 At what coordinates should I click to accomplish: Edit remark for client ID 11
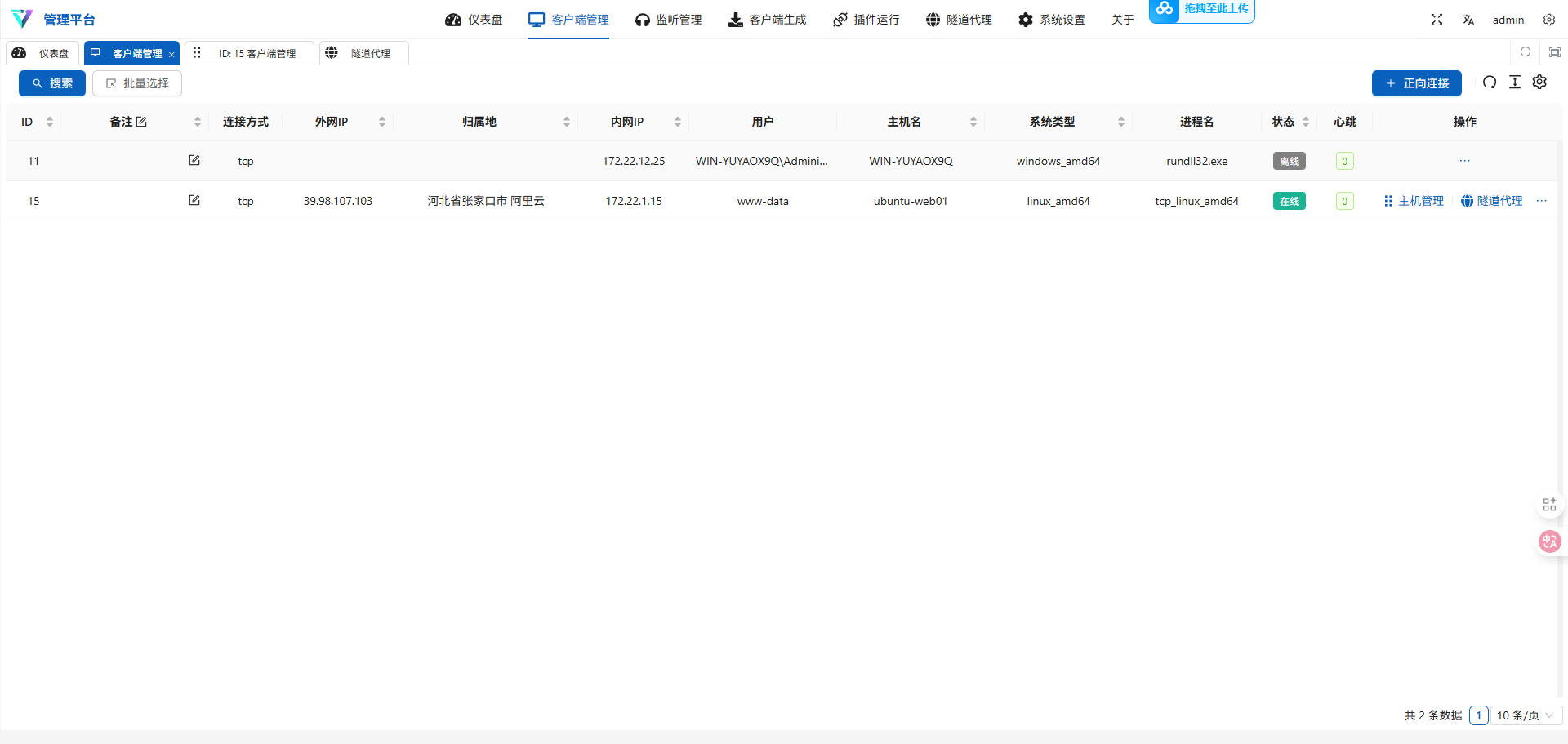(x=194, y=160)
